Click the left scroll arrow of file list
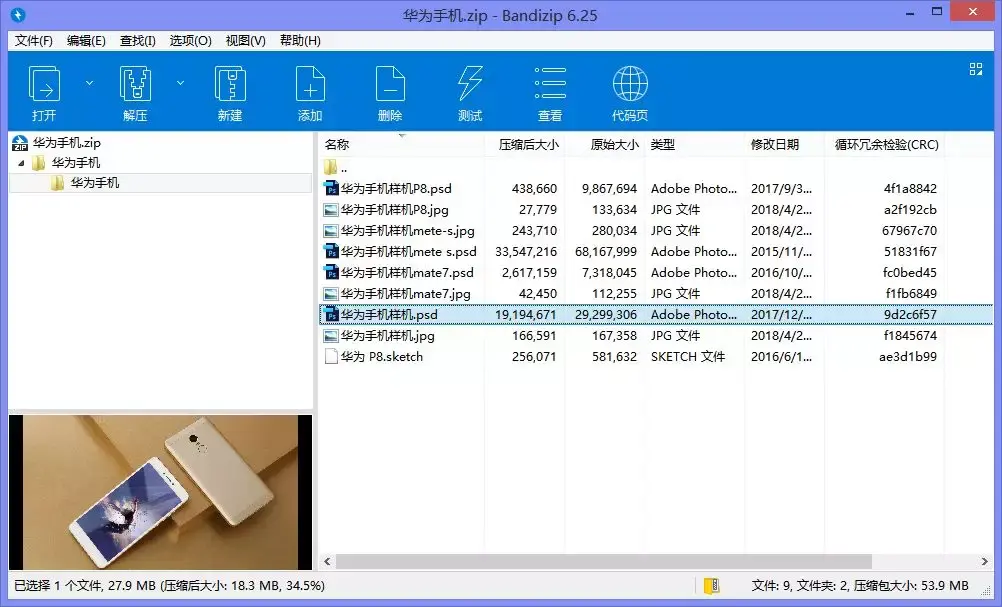The width and height of the screenshot is (1002, 607). click(327, 562)
